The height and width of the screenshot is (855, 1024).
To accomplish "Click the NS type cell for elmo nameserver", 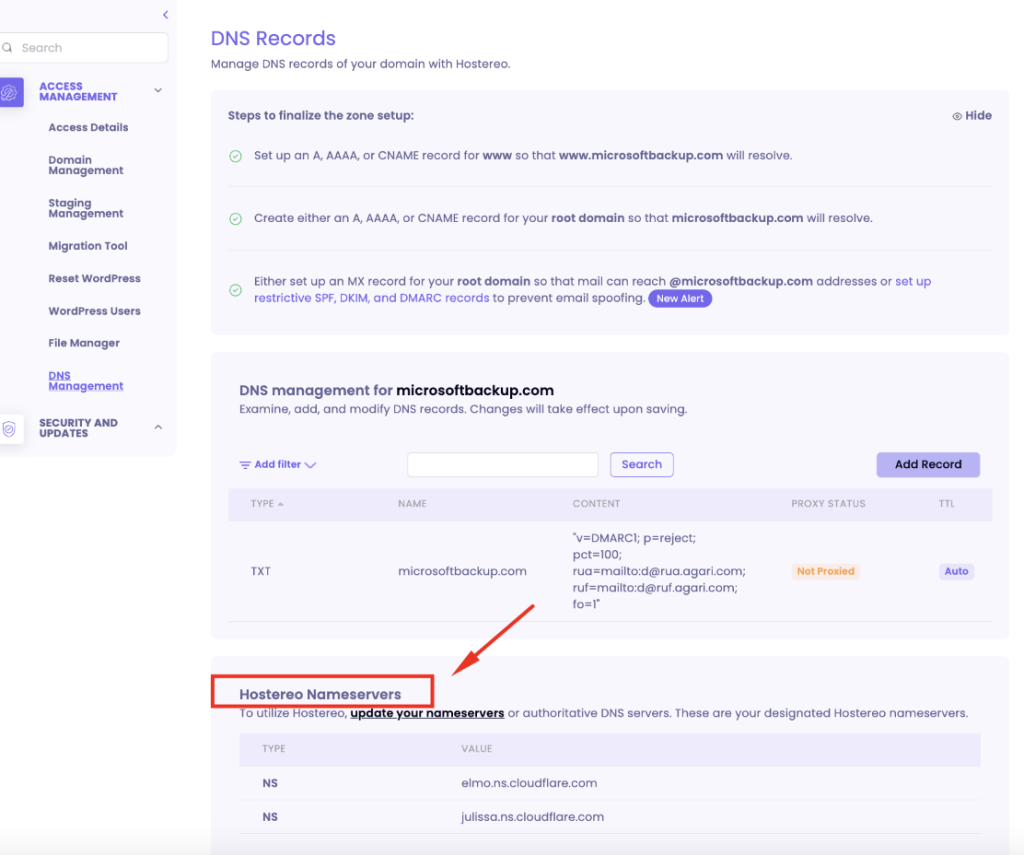I will [270, 783].
